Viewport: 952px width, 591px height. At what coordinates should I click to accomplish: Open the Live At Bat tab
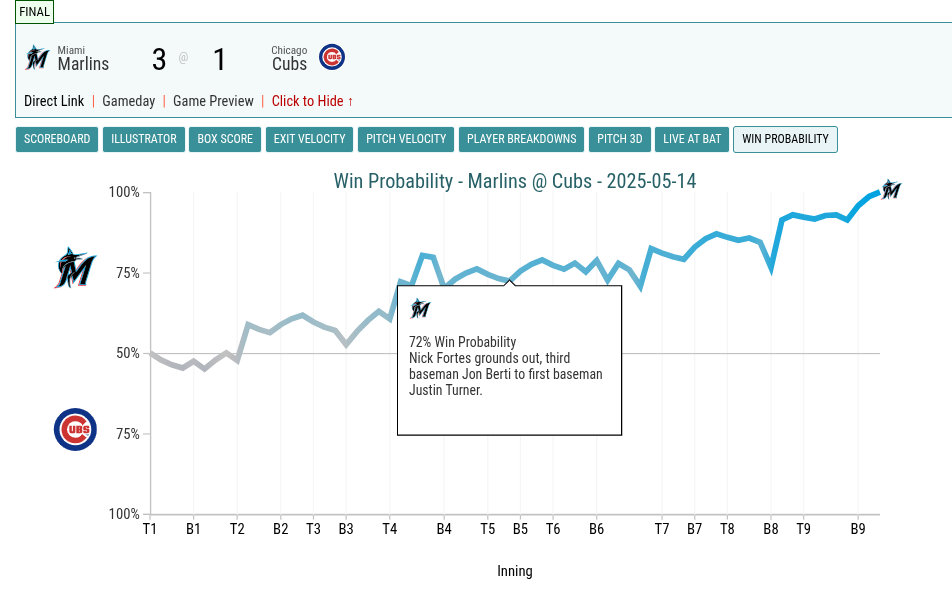point(692,139)
